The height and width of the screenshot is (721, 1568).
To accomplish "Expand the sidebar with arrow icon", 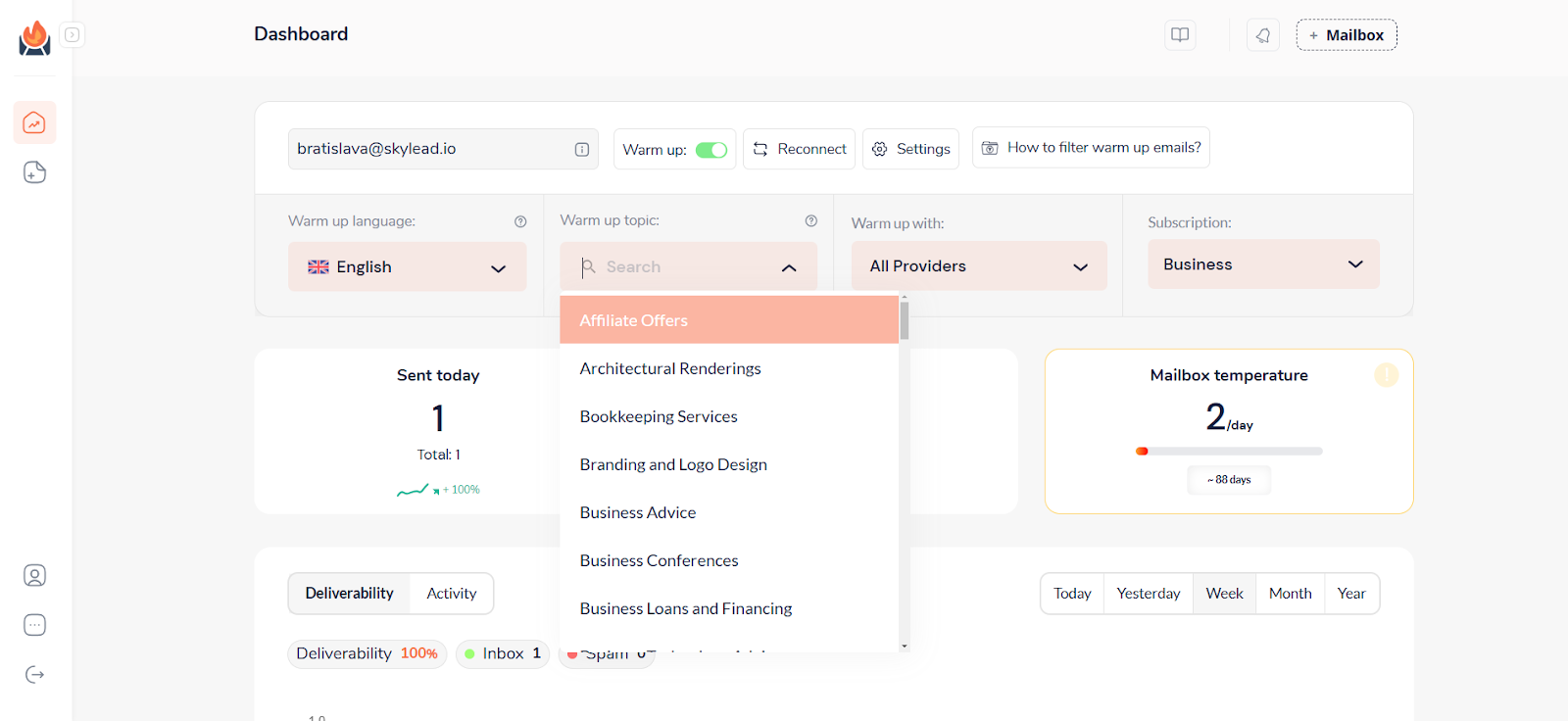I will [x=73, y=35].
